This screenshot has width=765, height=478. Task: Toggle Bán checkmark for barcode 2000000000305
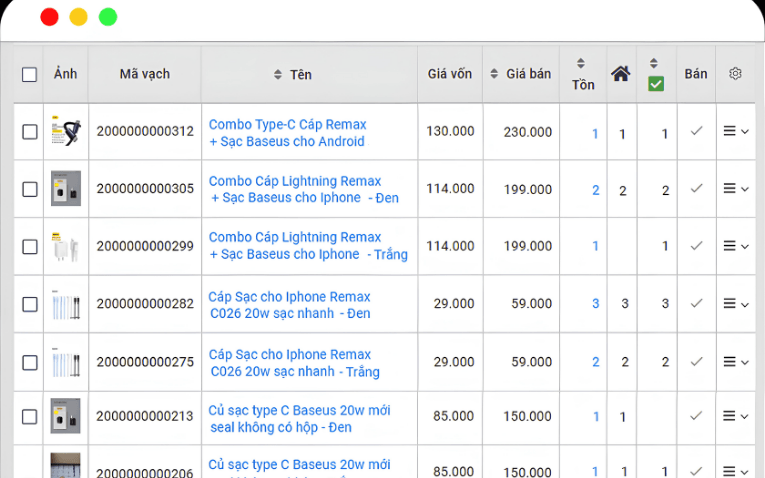point(697,188)
